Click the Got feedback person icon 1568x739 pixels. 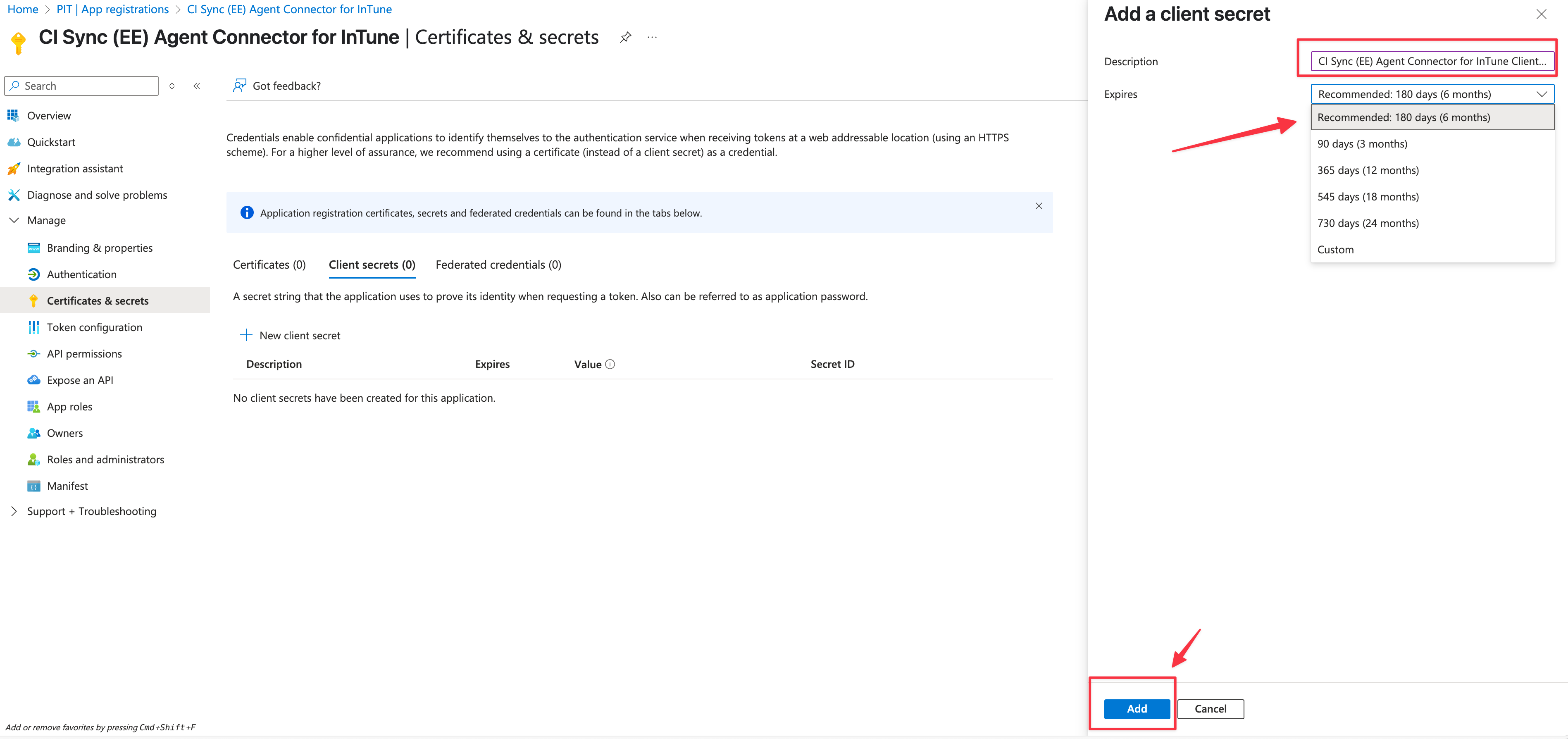click(239, 86)
